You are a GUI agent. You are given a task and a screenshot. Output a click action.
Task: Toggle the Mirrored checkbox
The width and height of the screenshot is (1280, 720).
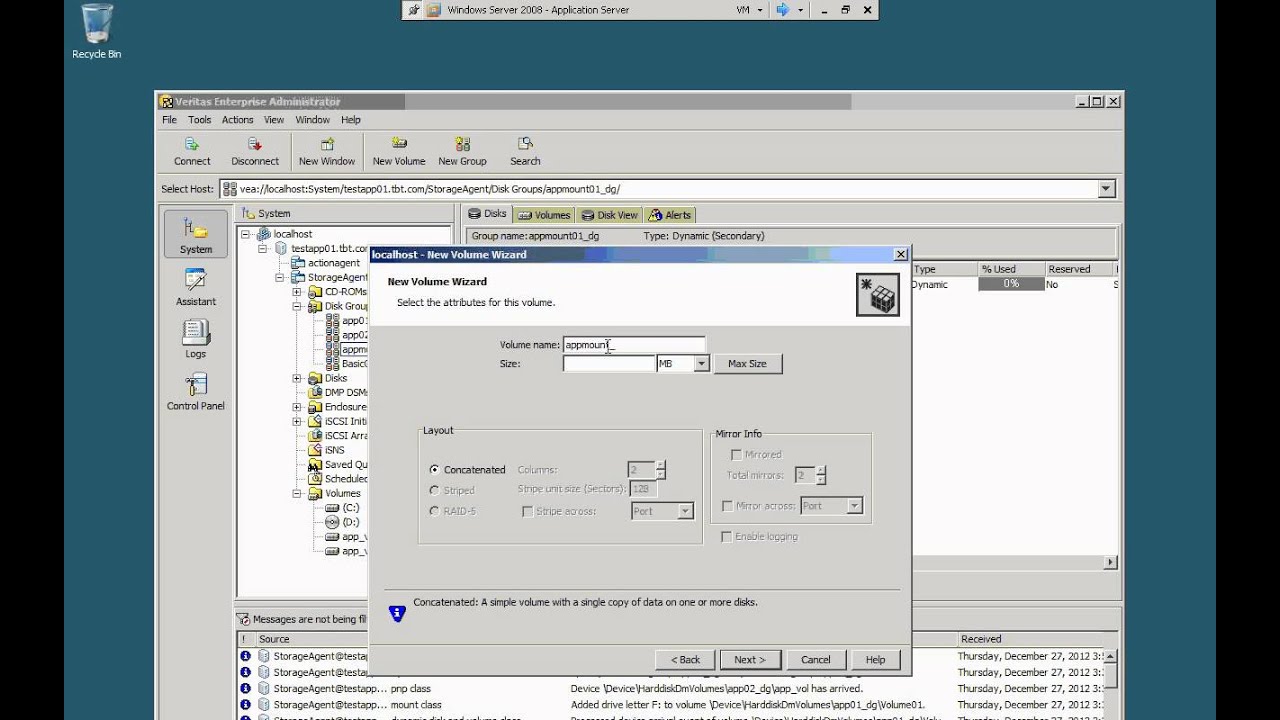point(737,454)
